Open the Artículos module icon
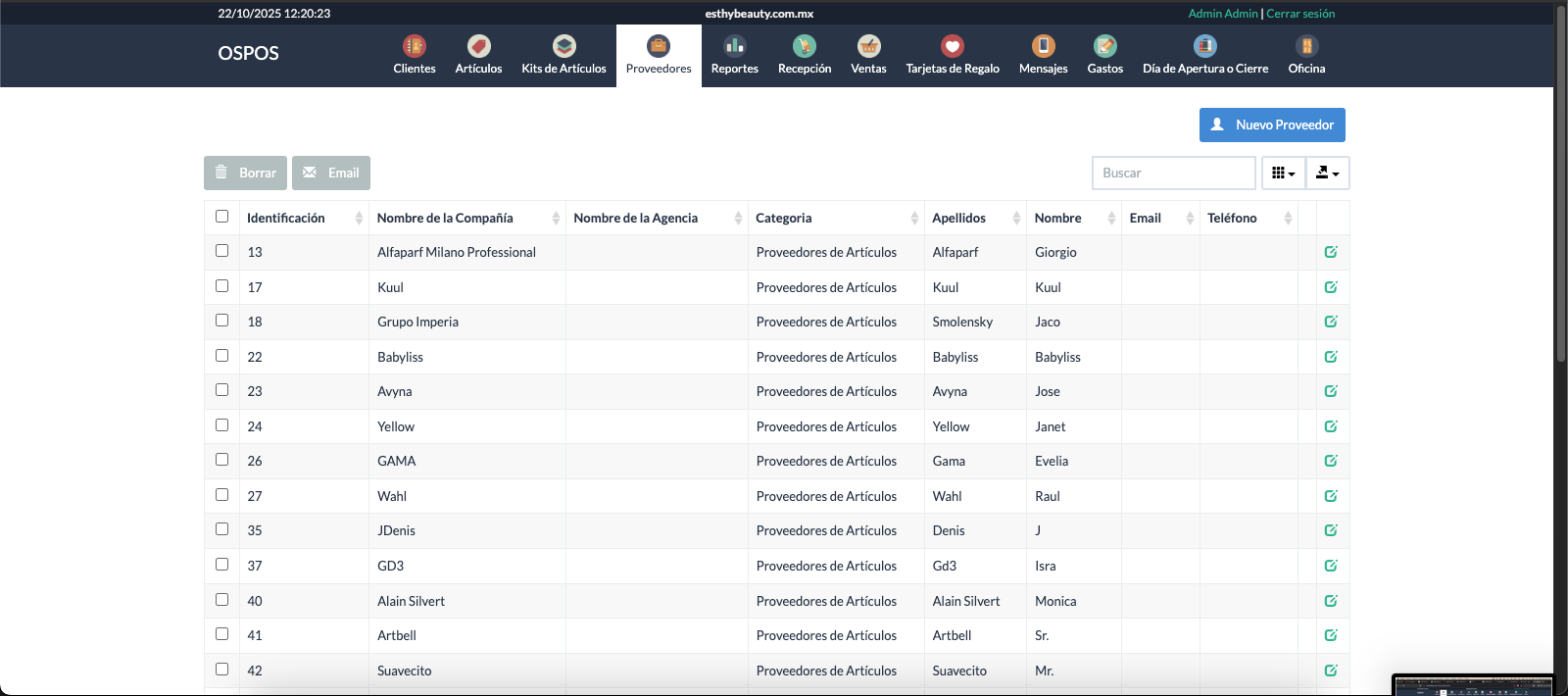The image size is (1568, 696). coord(478,47)
